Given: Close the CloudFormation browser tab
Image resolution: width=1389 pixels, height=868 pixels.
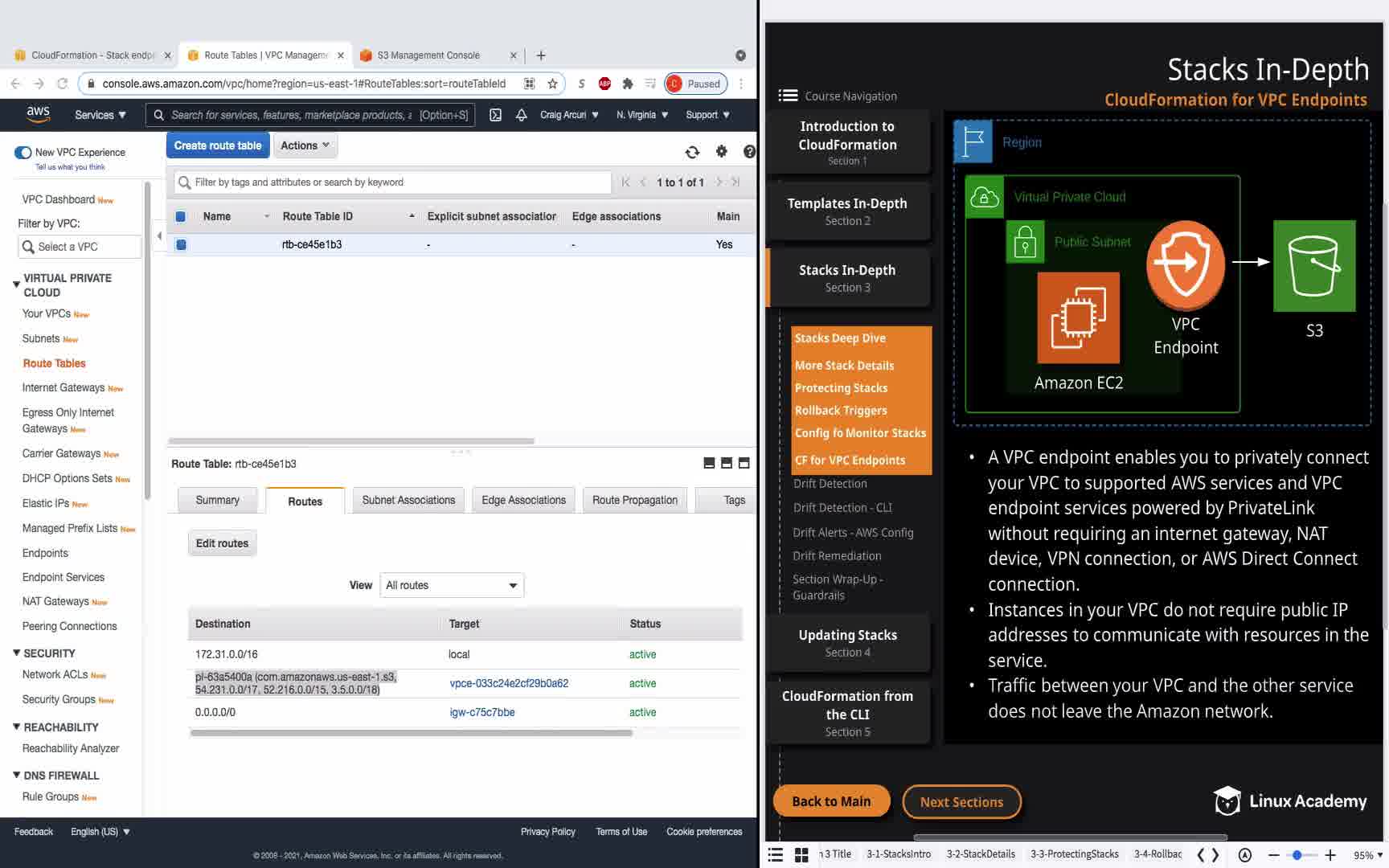Looking at the screenshot, I should 167,55.
